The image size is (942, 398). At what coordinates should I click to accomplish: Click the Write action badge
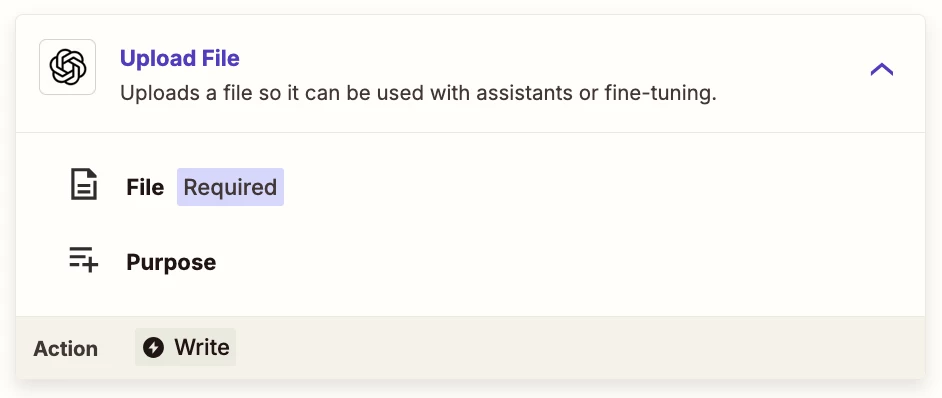186,347
